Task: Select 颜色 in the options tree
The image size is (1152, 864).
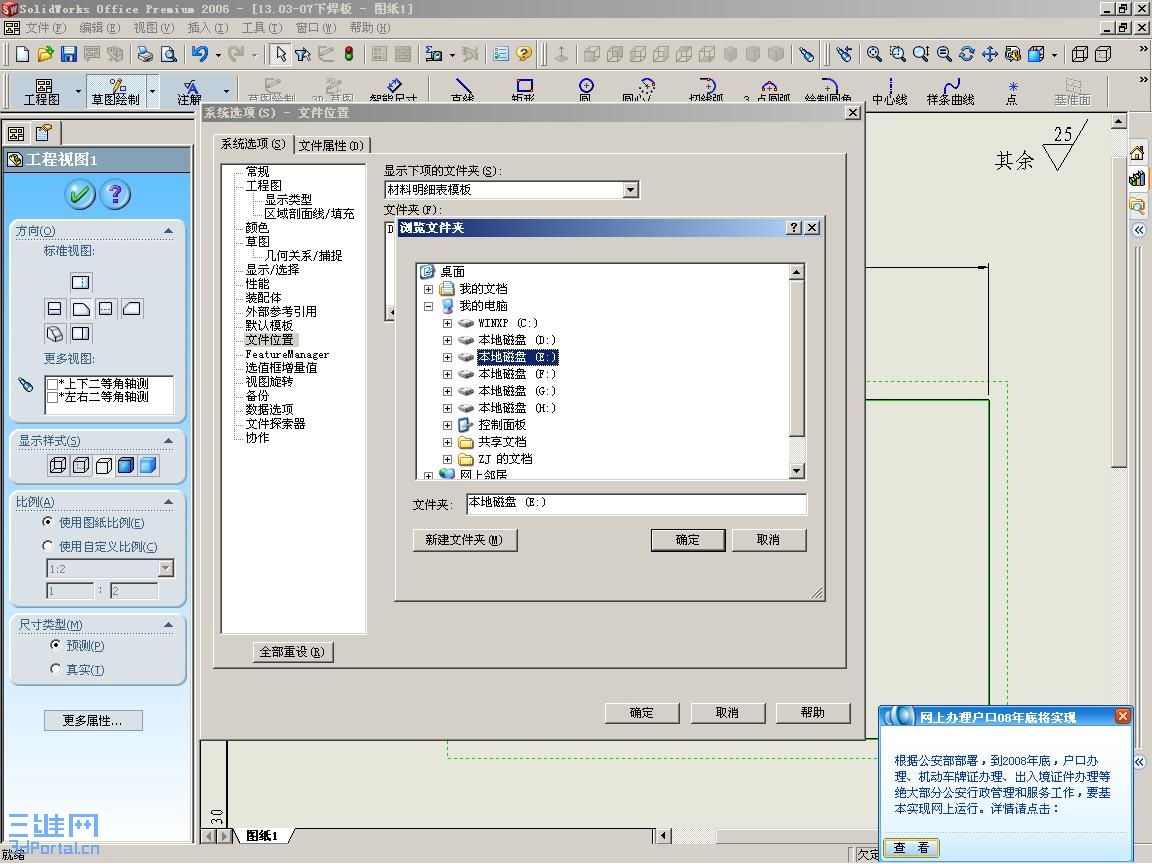Action: pyautogui.click(x=257, y=228)
